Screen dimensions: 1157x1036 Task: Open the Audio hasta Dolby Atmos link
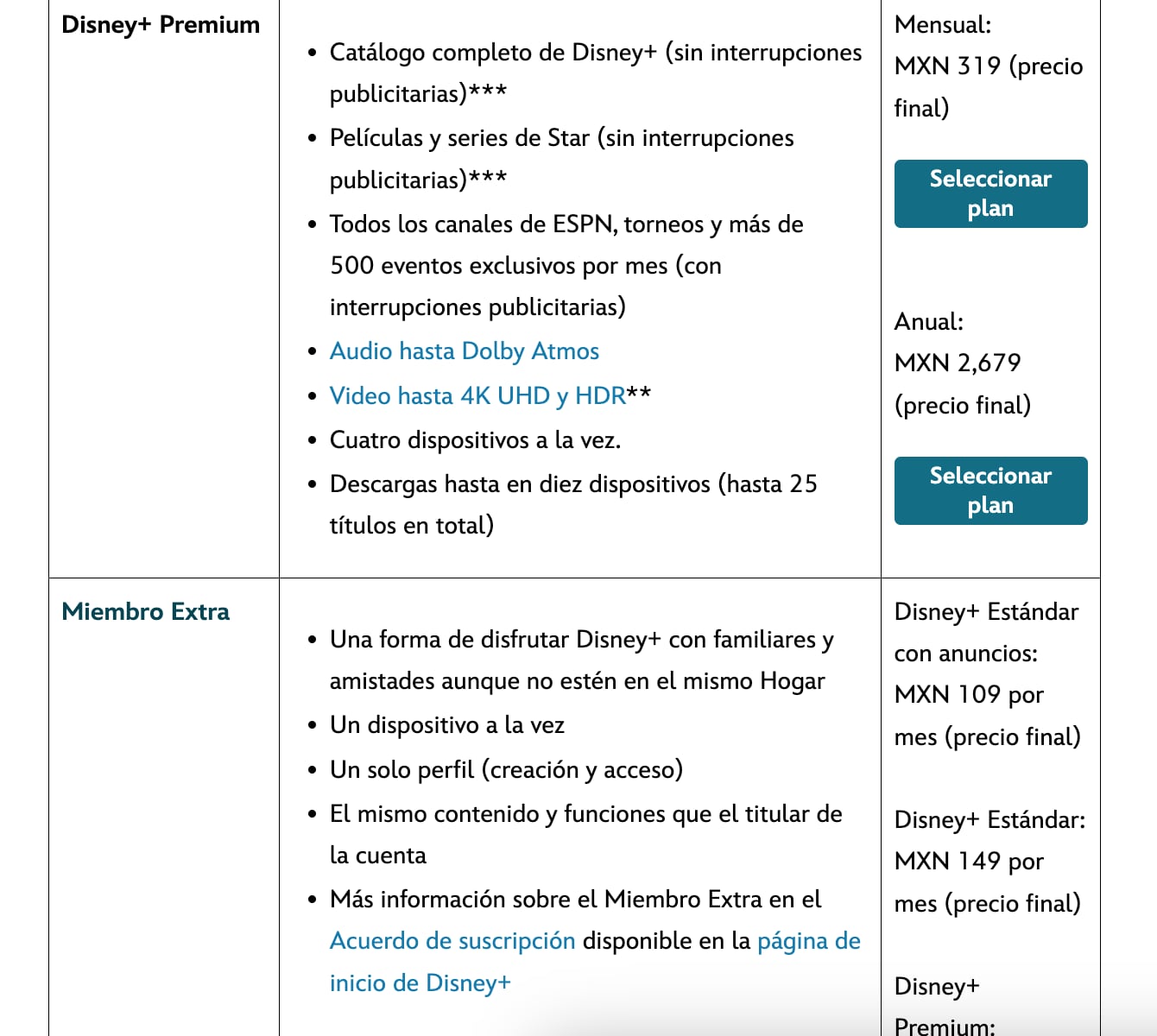coord(465,351)
